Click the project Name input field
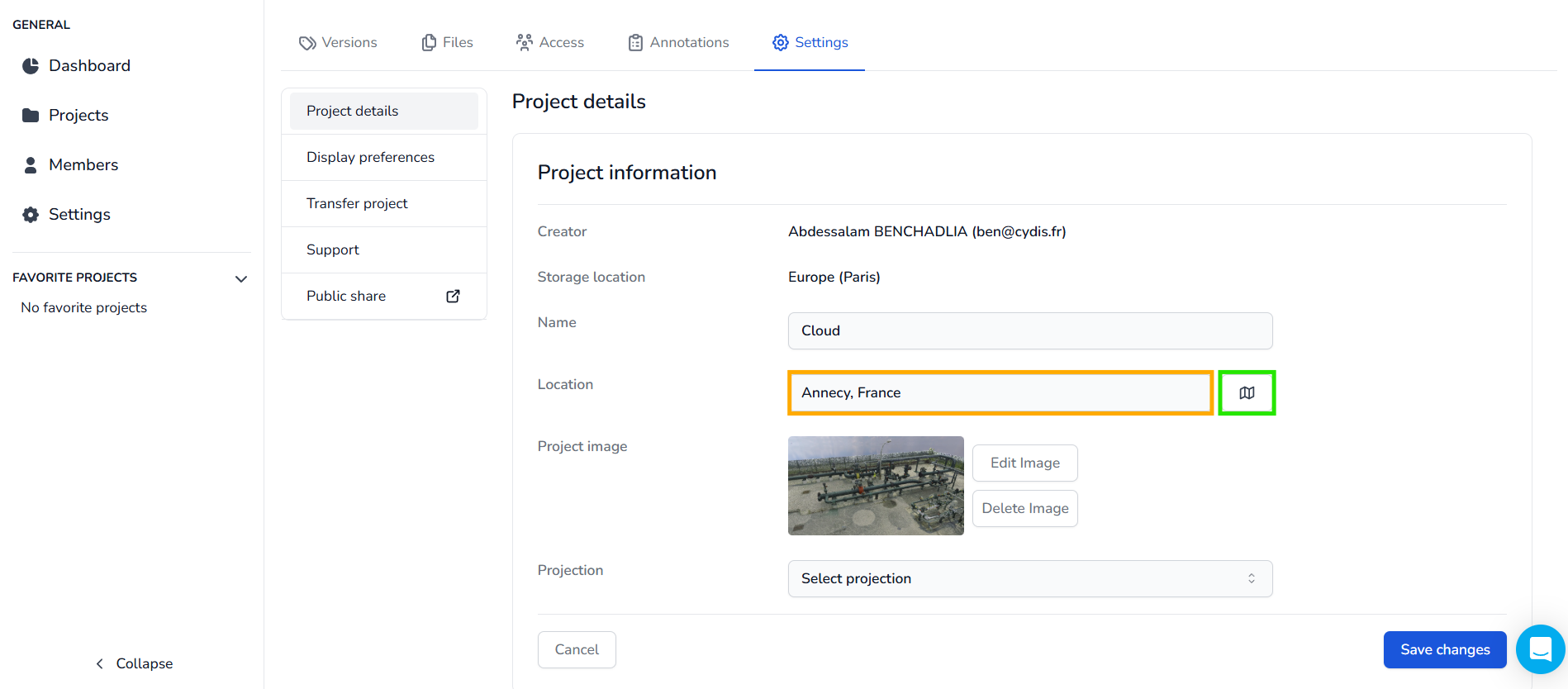 tap(1029, 330)
